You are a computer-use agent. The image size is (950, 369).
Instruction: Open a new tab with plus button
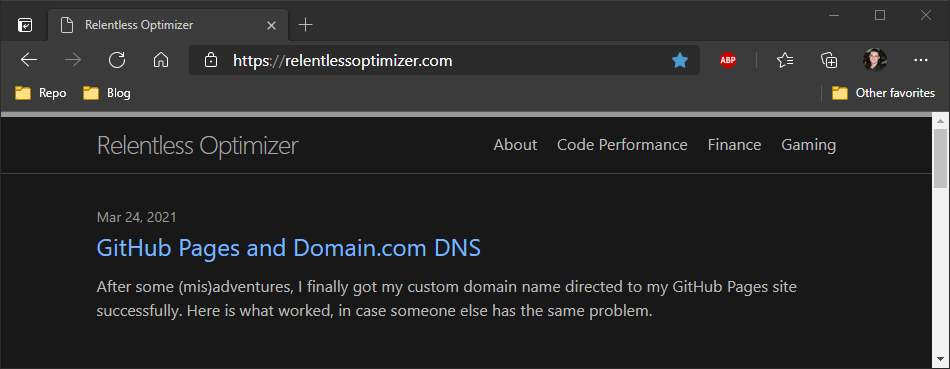306,25
